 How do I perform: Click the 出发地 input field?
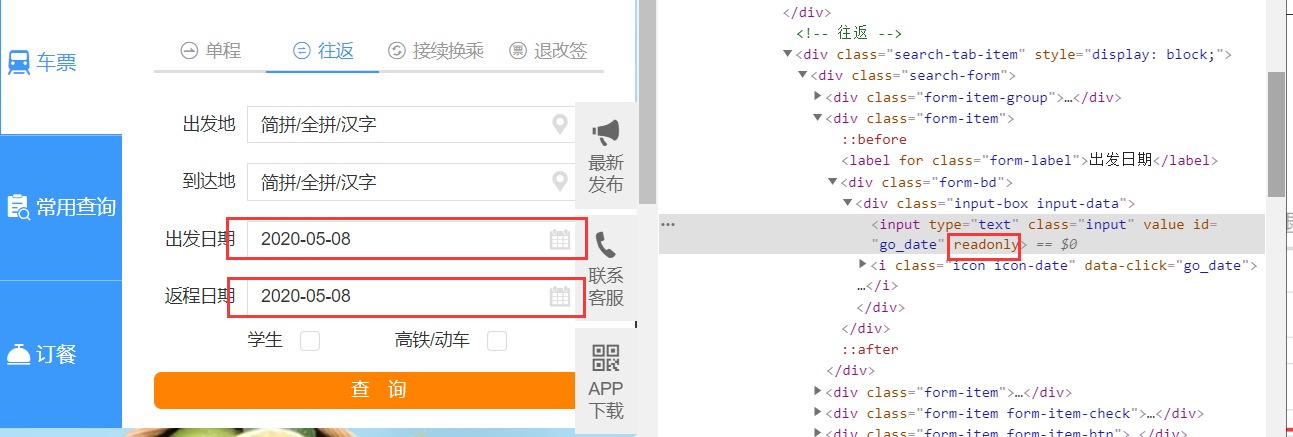tap(400, 125)
